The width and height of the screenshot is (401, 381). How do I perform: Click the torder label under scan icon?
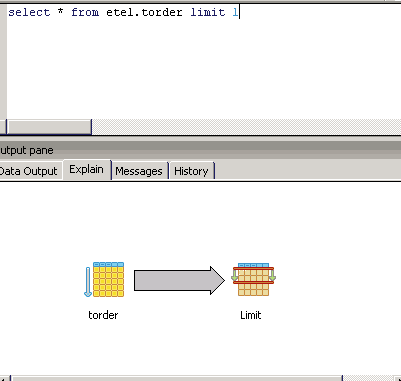click(x=103, y=315)
